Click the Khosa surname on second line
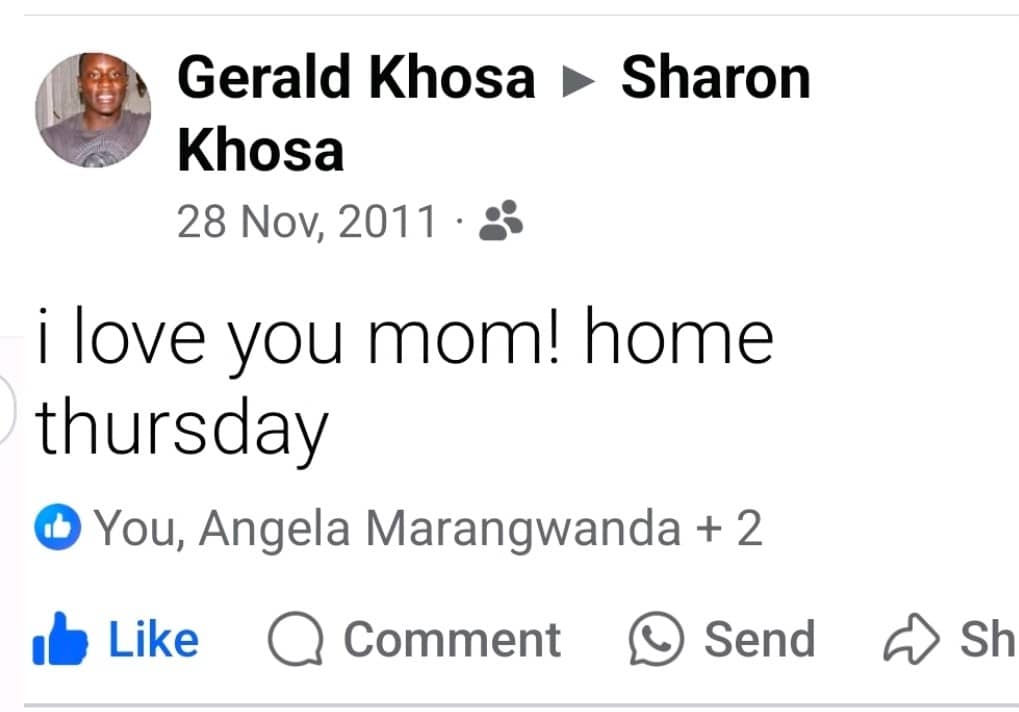The height and width of the screenshot is (712, 1019). coord(261,151)
